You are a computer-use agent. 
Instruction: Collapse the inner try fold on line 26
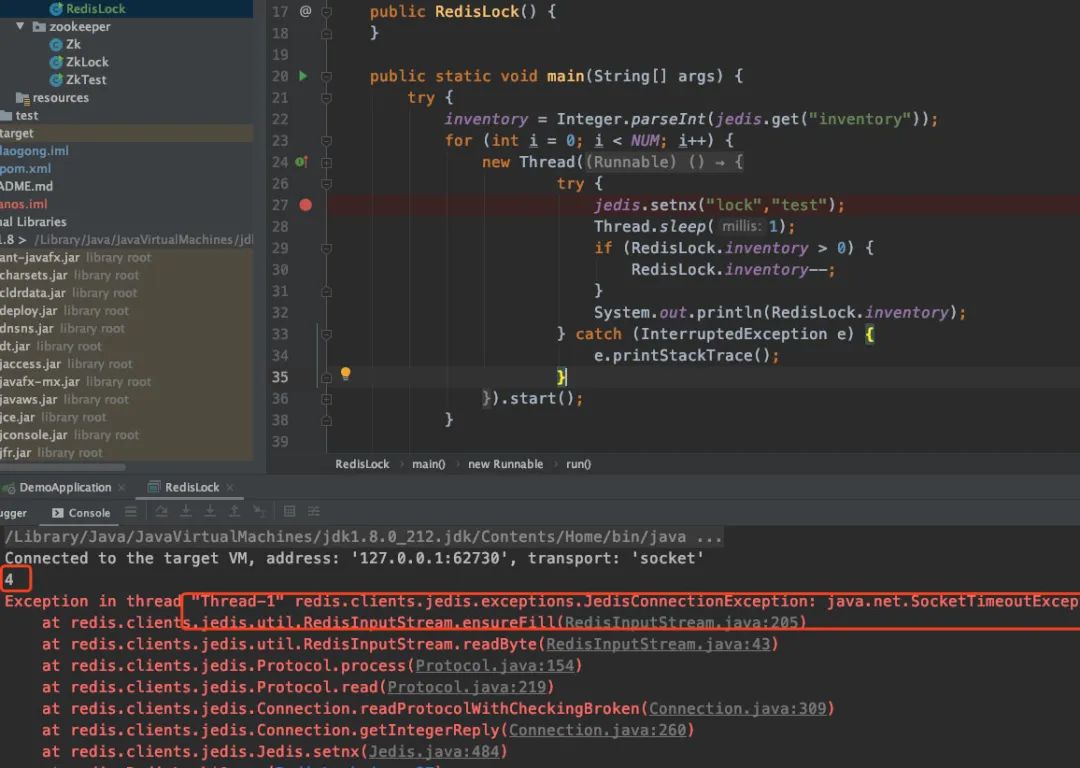pyautogui.click(x=326, y=184)
